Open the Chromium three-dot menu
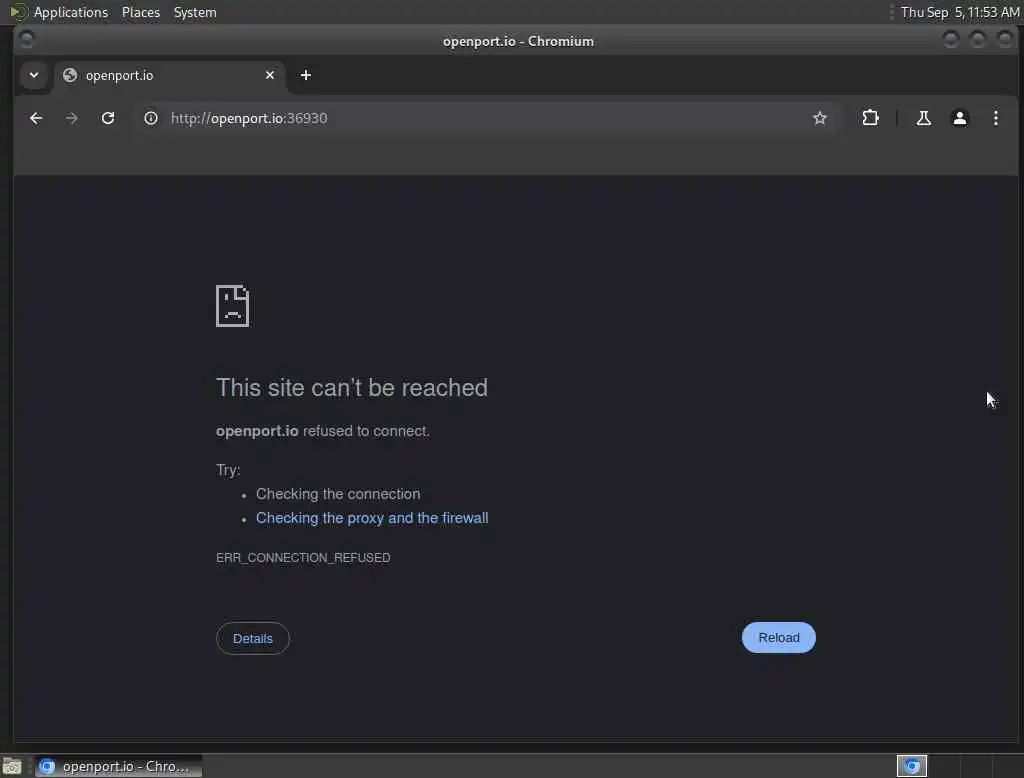 click(995, 118)
